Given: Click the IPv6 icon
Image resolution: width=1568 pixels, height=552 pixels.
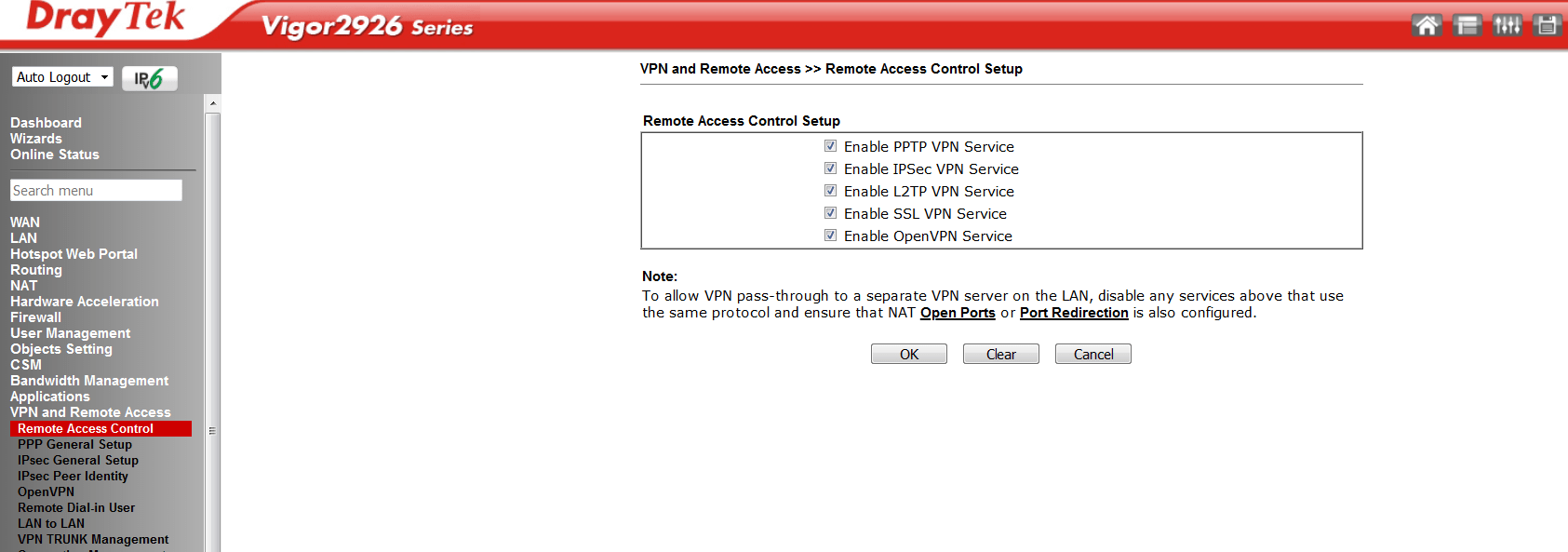Looking at the screenshot, I should click(x=149, y=78).
